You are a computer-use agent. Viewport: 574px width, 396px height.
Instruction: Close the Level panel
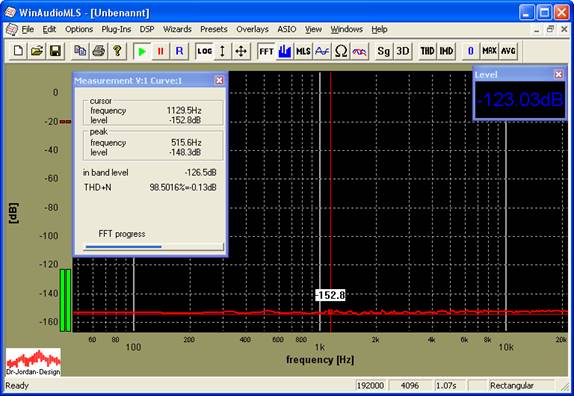click(x=558, y=74)
